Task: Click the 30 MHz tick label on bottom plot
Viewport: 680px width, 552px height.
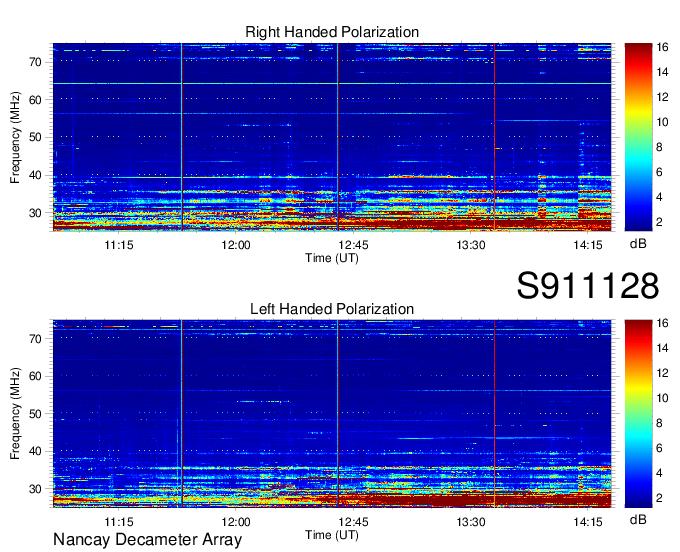Action: coord(35,489)
